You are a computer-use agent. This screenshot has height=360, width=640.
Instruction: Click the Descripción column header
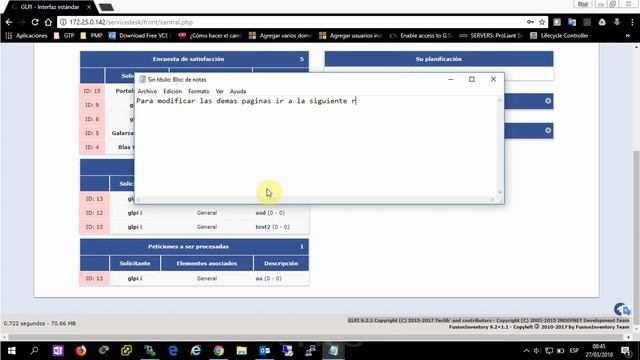click(281, 263)
